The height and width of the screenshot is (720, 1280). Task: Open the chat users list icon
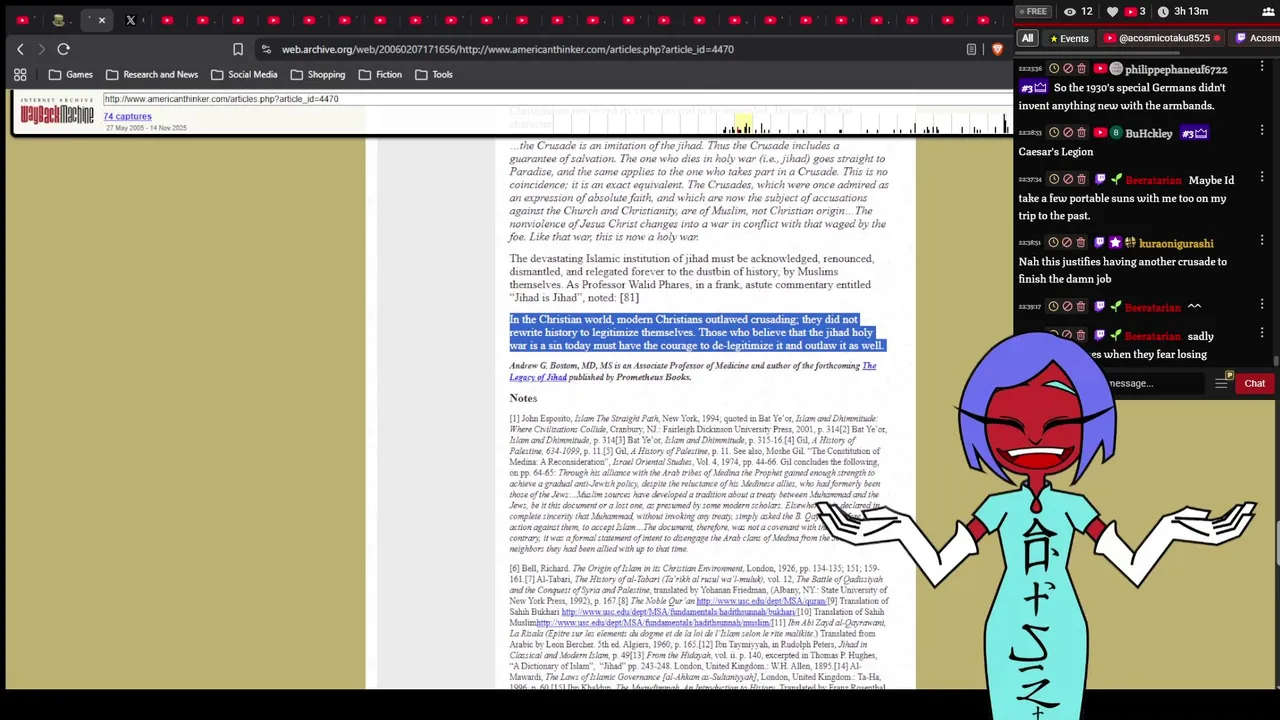pos(1268,11)
